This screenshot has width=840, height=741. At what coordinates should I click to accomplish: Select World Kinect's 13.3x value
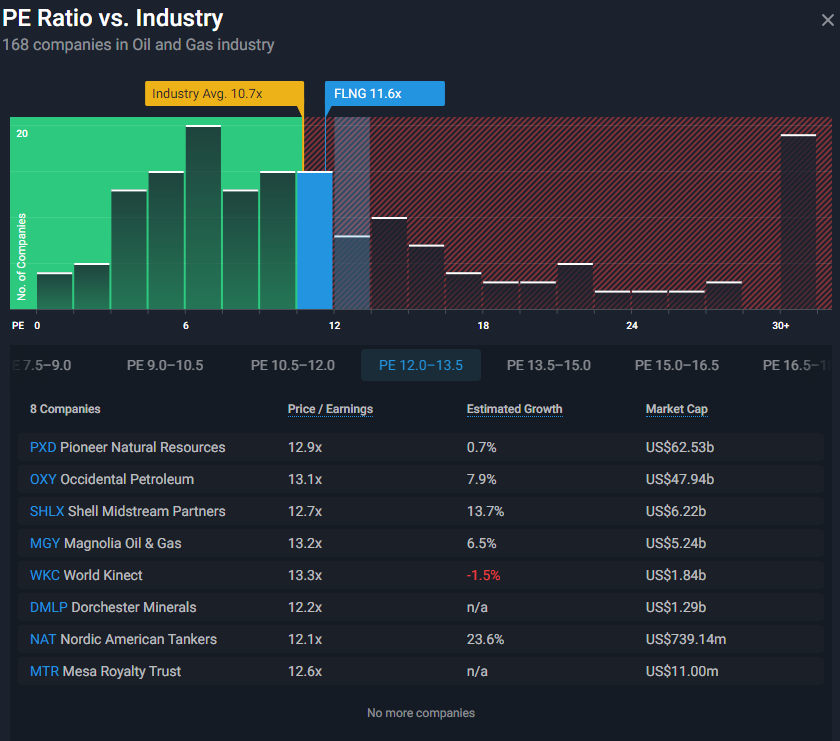(305, 575)
